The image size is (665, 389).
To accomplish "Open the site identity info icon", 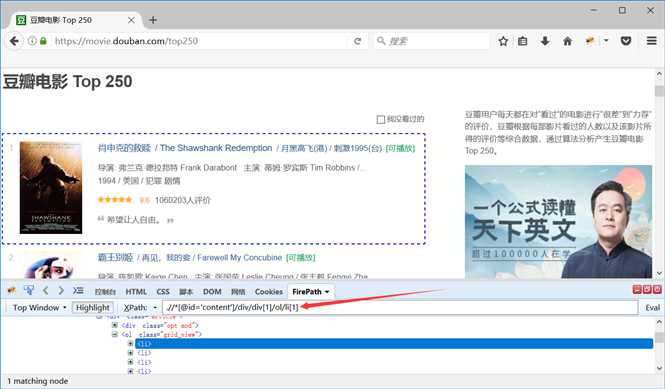I will pyautogui.click(x=32, y=41).
